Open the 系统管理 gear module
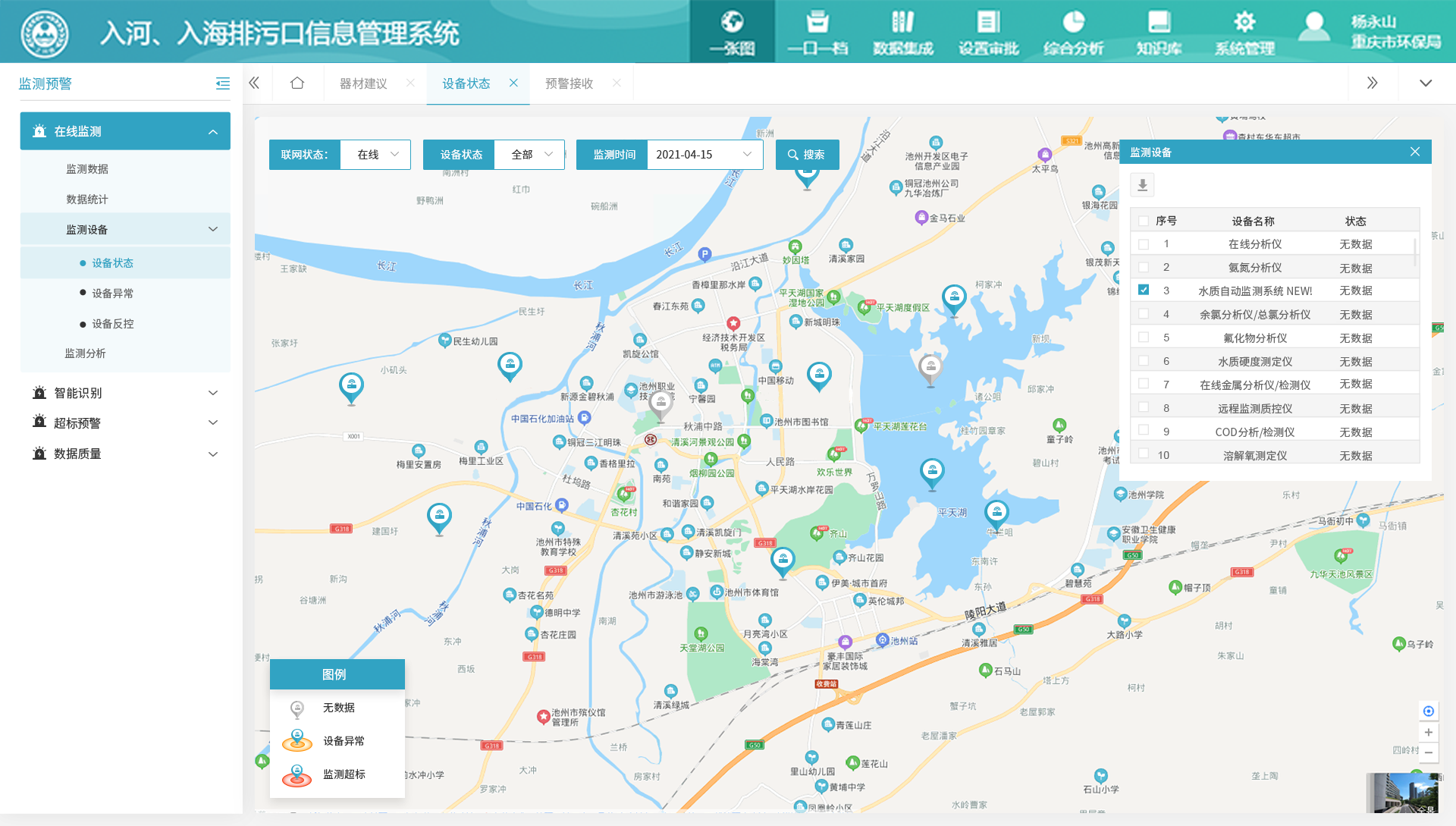The height and width of the screenshot is (826, 1456). (1244, 32)
